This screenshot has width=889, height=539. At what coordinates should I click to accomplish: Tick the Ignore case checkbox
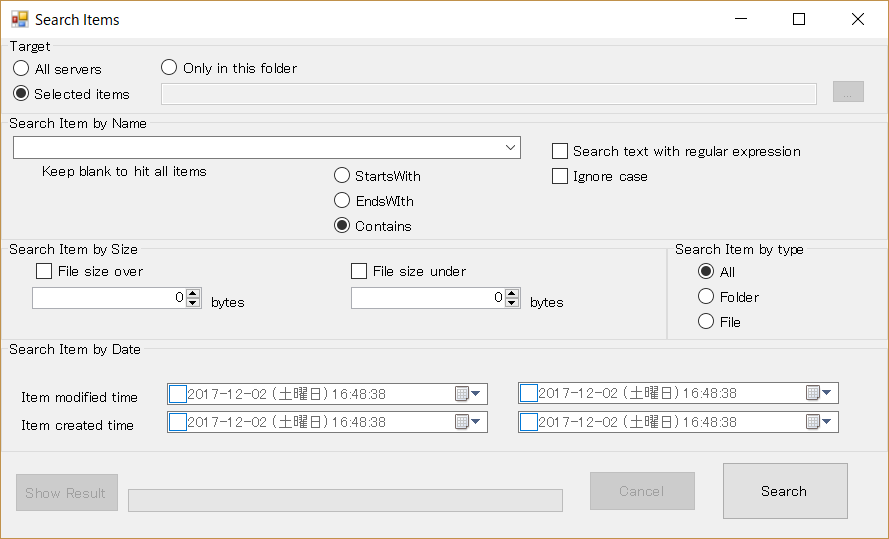[560, 176]
